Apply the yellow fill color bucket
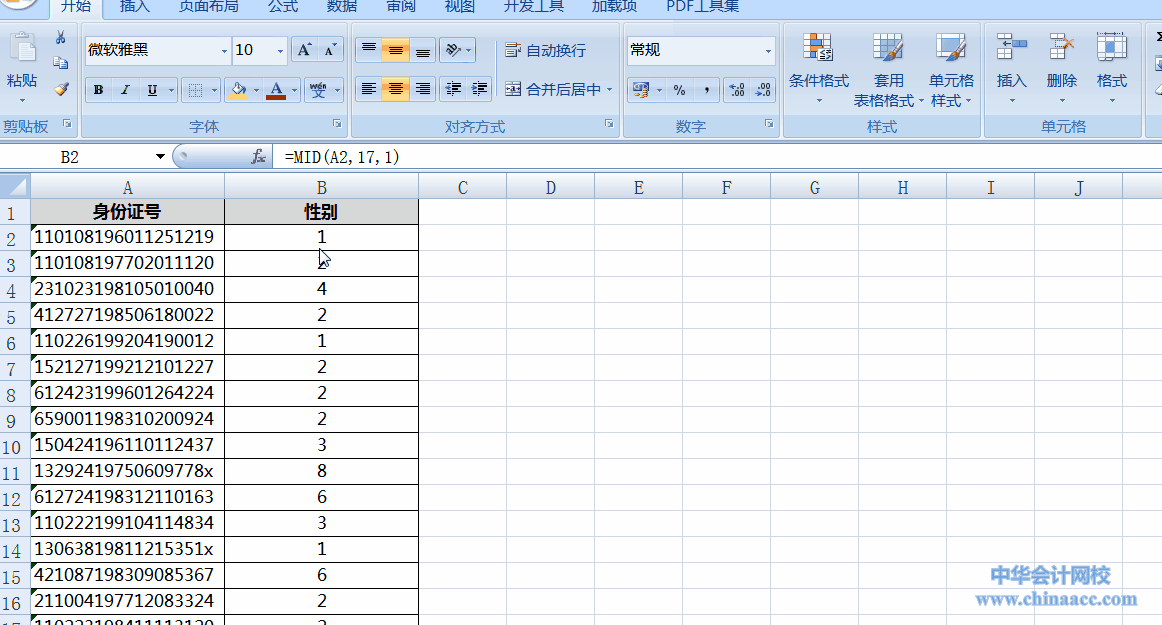 coord(238,90)
